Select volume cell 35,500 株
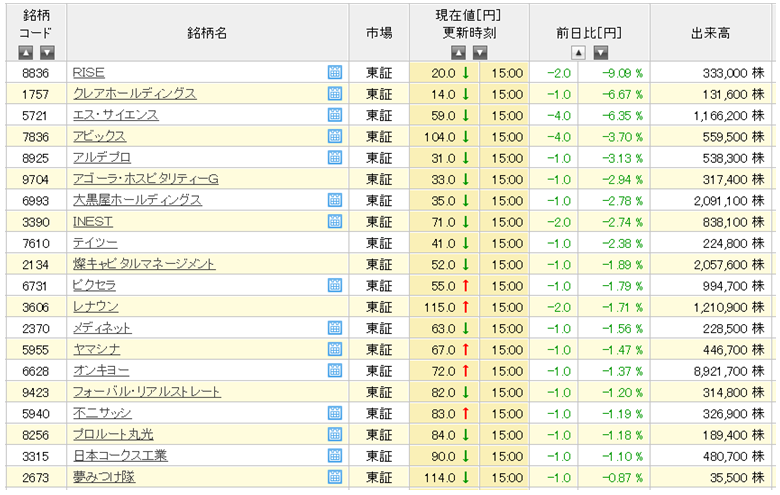The width and height of the screenshot is (780, 495). [711, 477]
